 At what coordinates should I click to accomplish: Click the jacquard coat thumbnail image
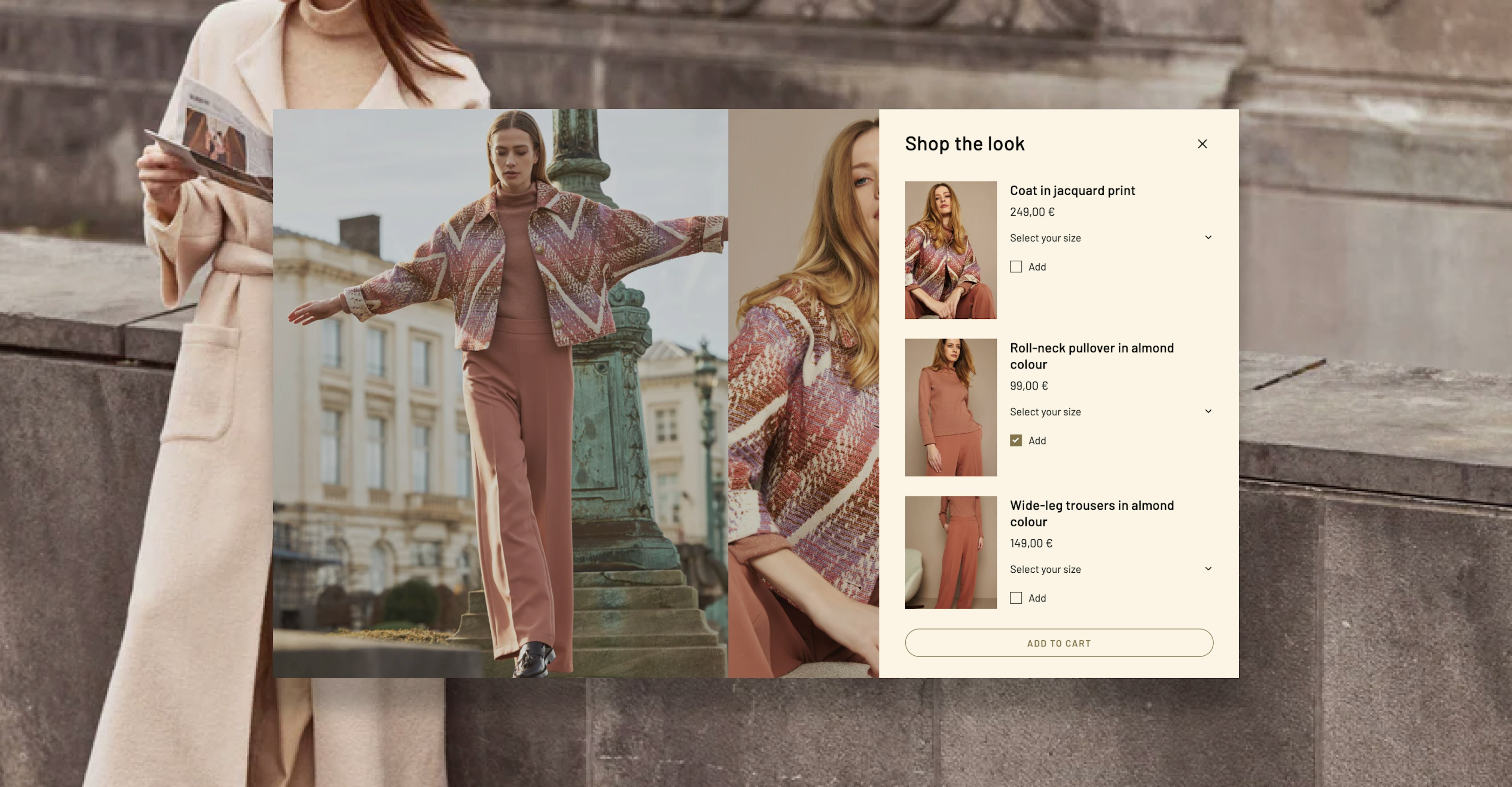950,249
